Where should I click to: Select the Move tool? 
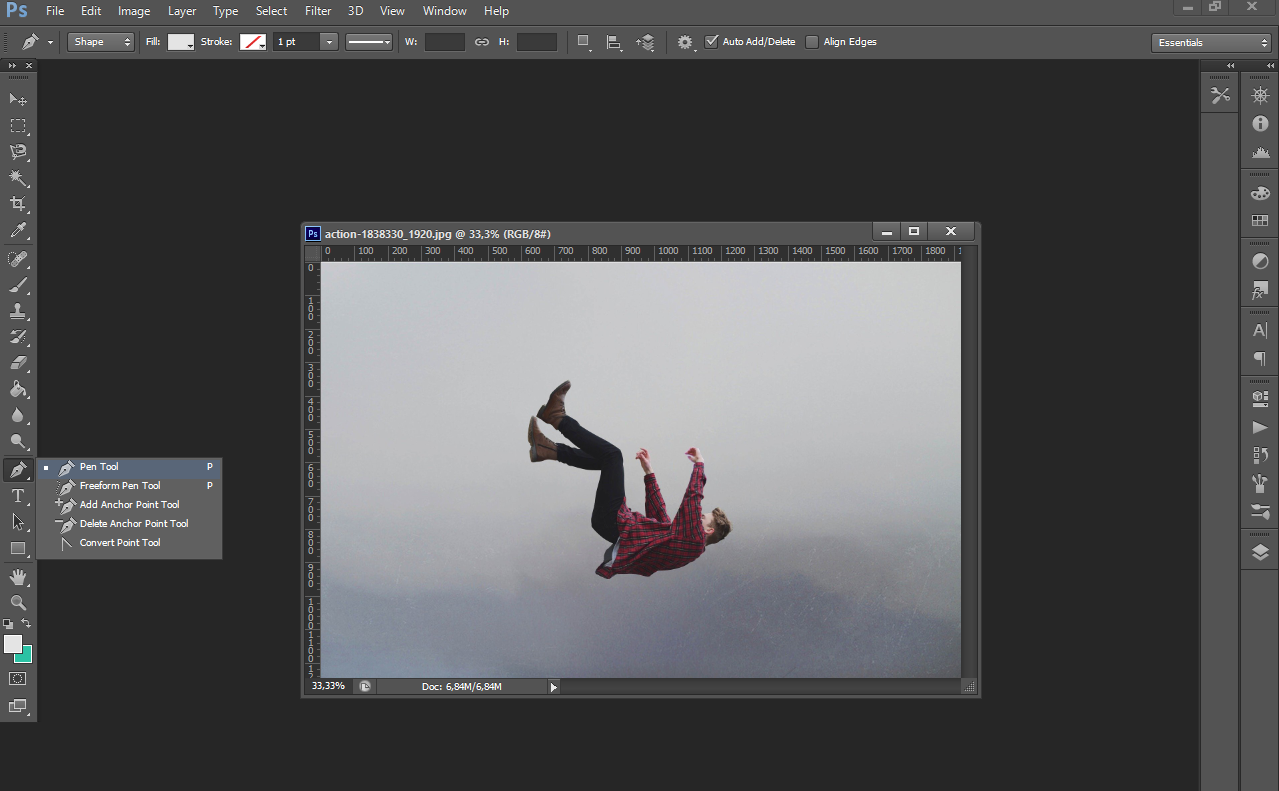click(x=18, y=99)
